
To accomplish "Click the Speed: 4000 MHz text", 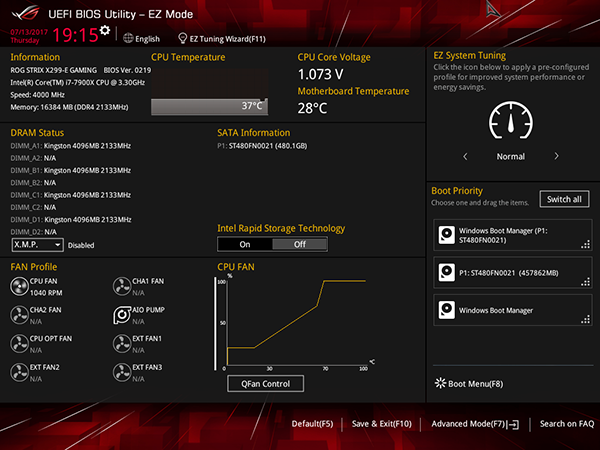I will [x=38, y=95].
